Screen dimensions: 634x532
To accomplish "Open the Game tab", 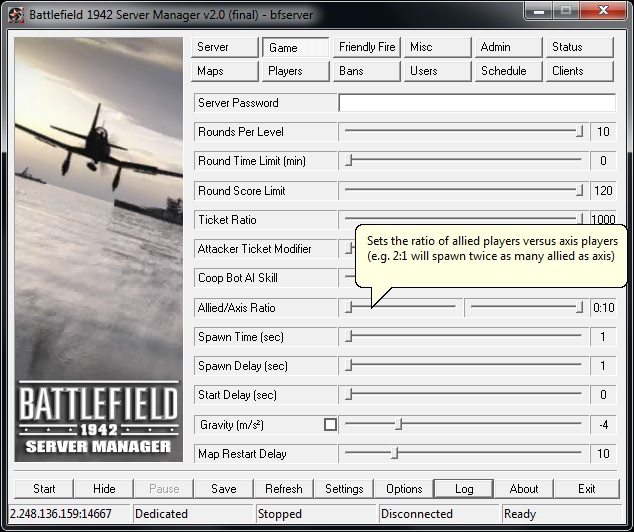I will pyautogui.click(x=296, y=47).
